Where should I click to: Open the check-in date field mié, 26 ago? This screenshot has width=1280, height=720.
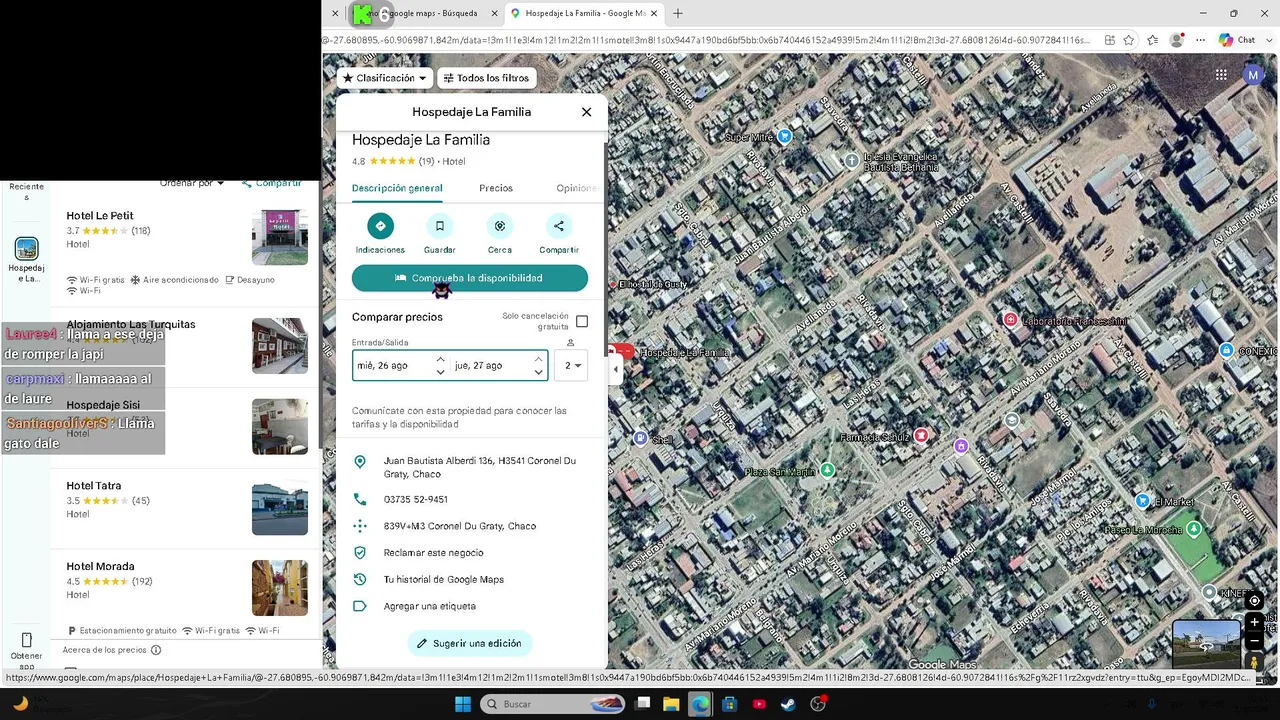point(401,366)
